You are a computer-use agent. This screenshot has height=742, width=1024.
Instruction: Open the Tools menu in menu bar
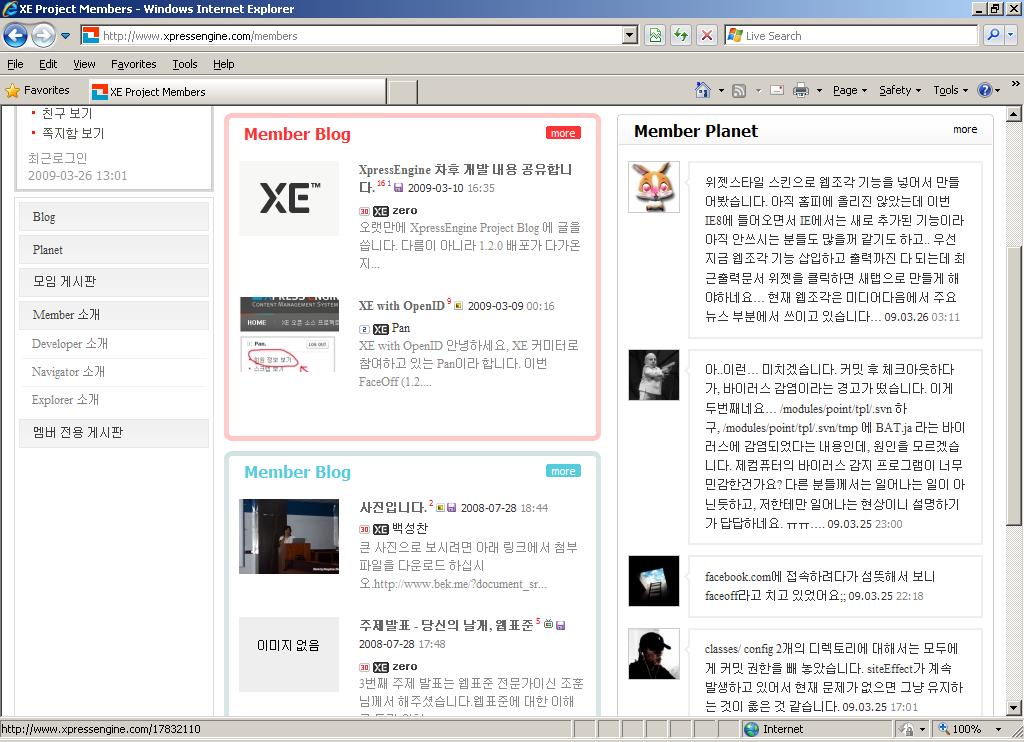185,64
